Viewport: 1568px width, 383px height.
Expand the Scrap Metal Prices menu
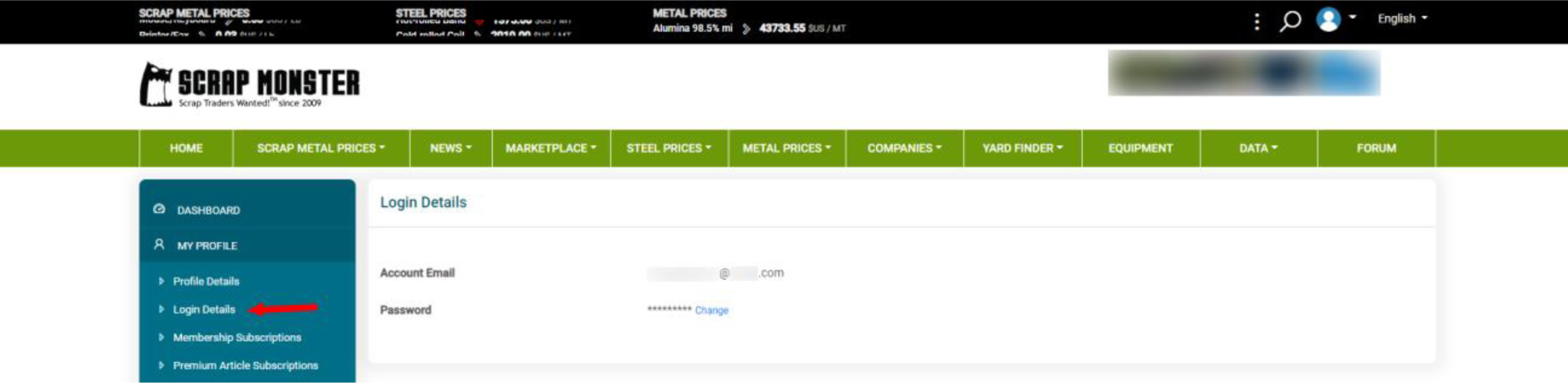point(321,148)
